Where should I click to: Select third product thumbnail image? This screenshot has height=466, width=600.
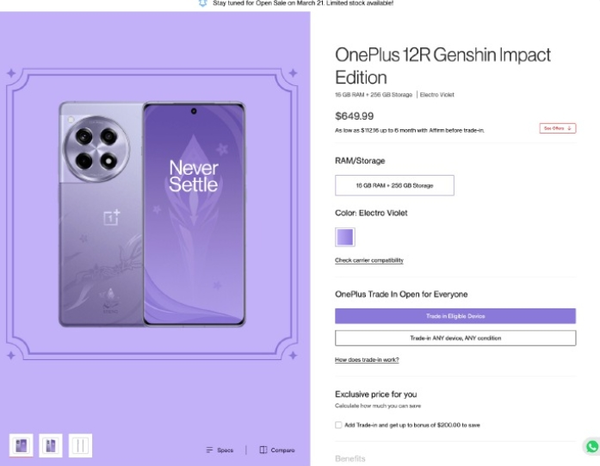(x=80, y=445)
